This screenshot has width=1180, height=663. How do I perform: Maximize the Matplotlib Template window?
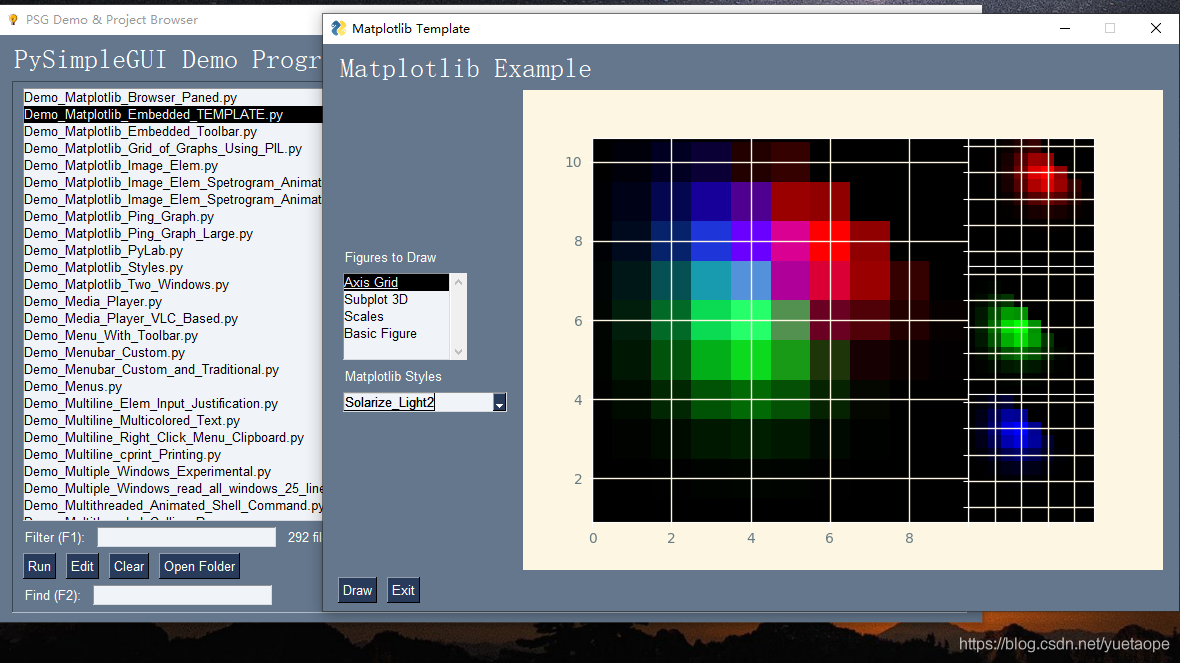(1110, 29)
